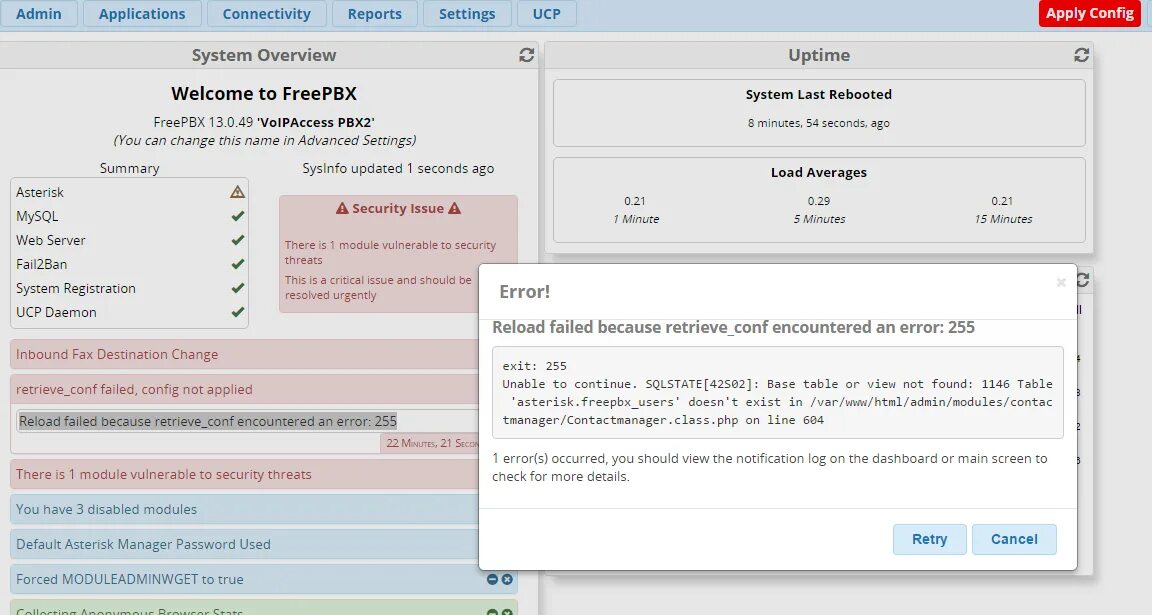
Task: Click warning icon right of Security Issue
Action: click(455, 208)
